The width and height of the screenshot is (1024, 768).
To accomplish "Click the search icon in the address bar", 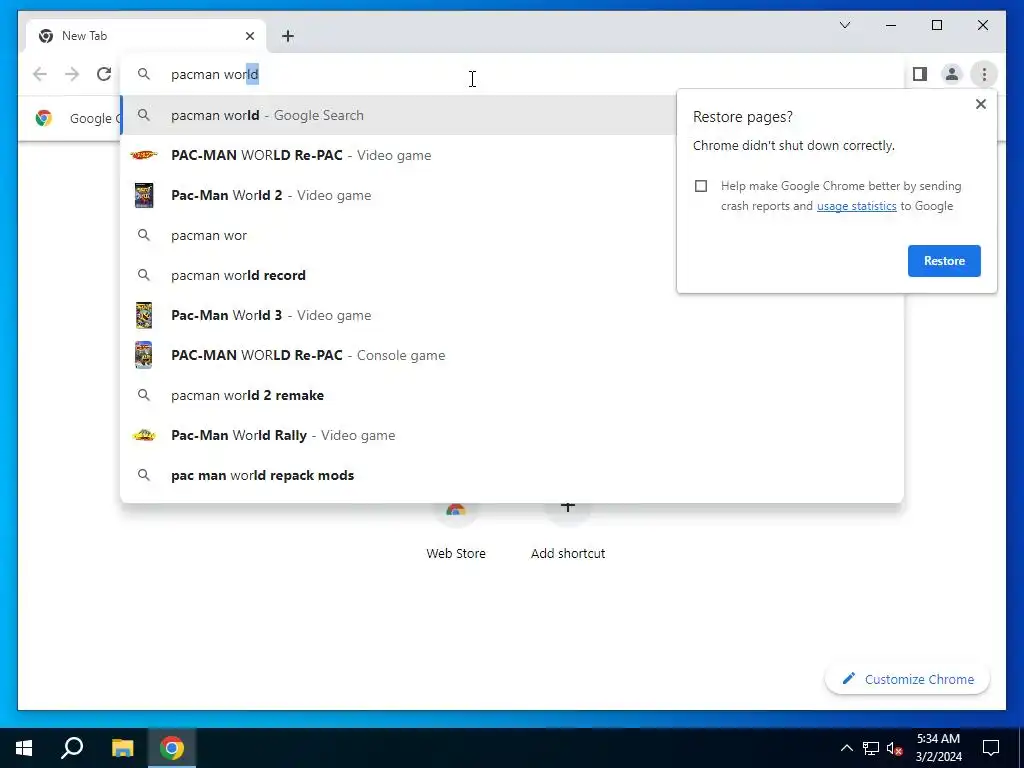I will [x=144, y=74].
